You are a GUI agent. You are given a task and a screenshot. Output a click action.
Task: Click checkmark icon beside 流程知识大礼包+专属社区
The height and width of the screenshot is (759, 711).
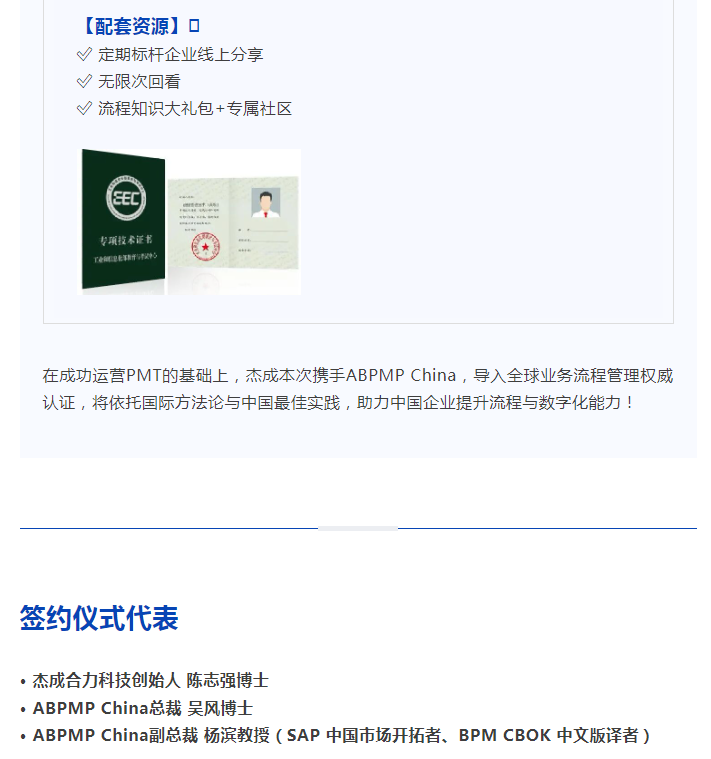84,108
